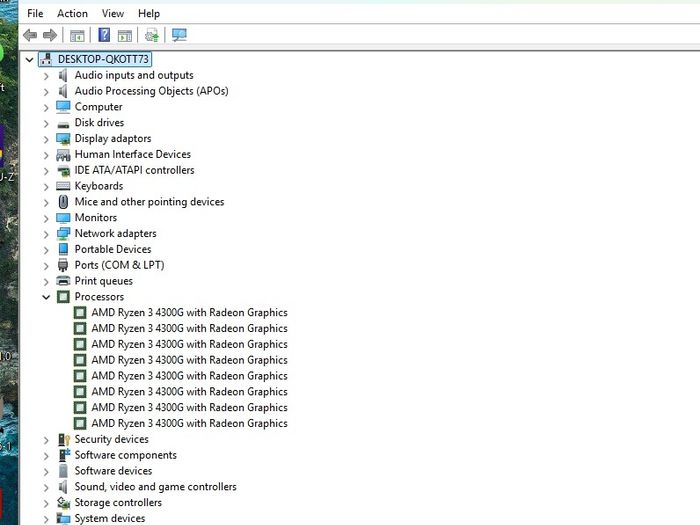Expand Audio inputs and outputs
700x525 pixels.
click(46, 76)
